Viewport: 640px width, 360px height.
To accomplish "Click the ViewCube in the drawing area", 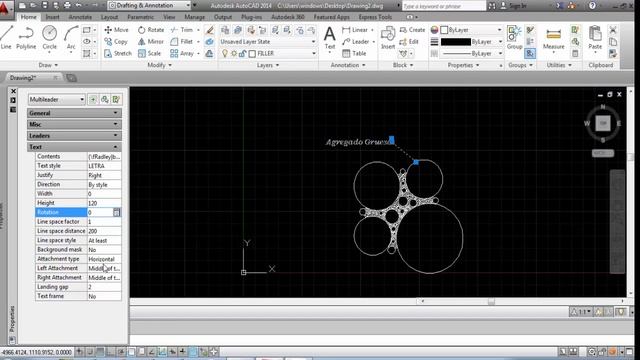I will pyautogui.click(x=603, y=123).
